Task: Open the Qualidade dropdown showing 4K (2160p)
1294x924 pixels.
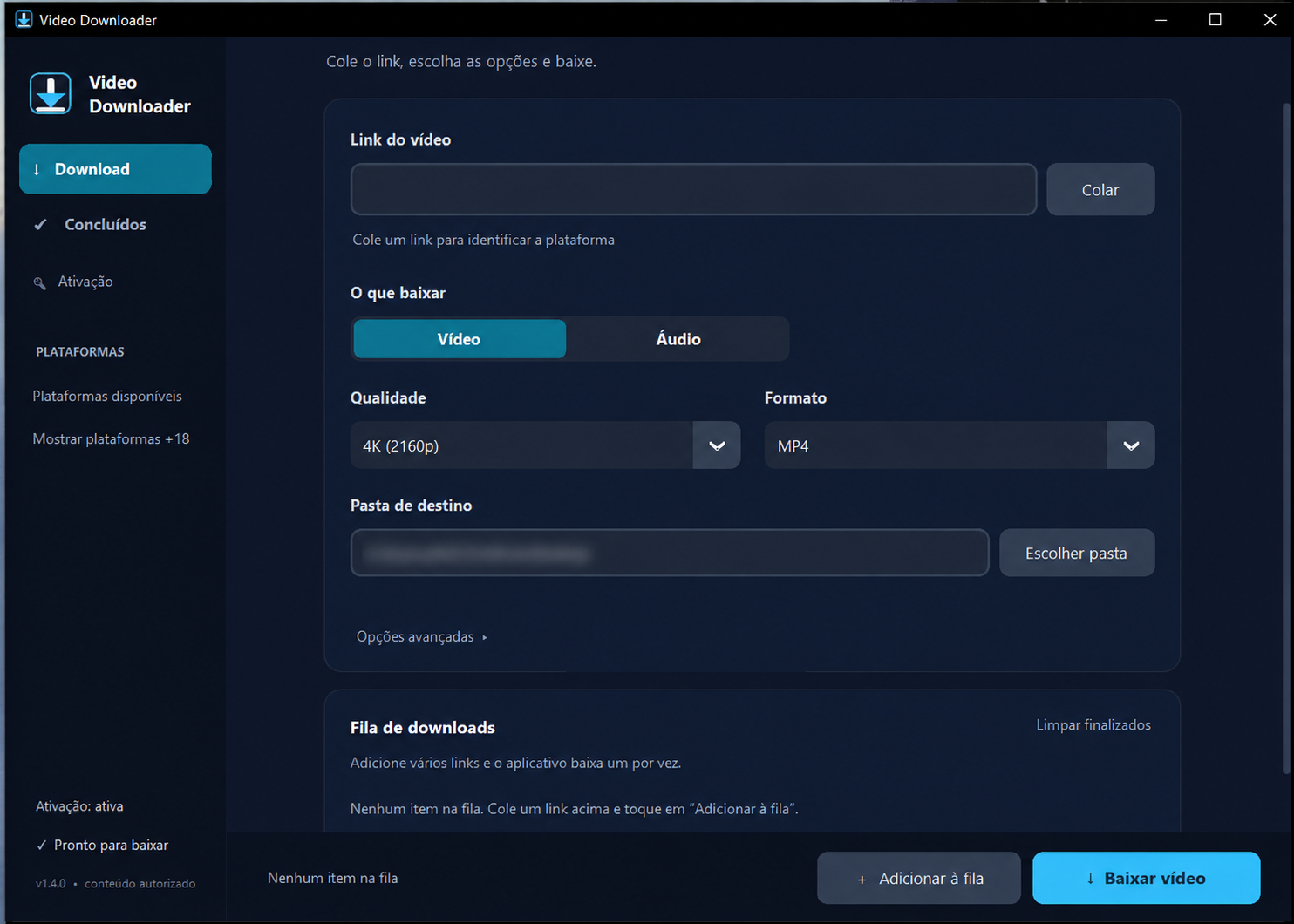Action: (545, 445)
